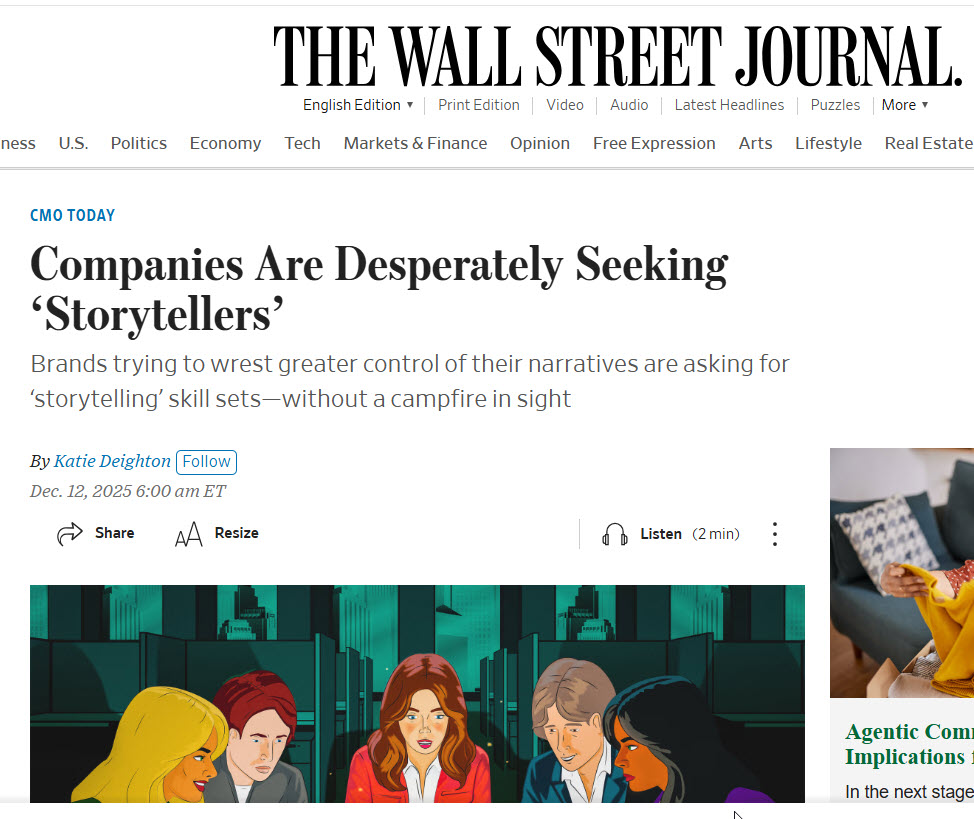Image resolution: width=974 pixels, height=819 pixels.
Task: Open the three-dot more options menu
Action: click(774, 534)
